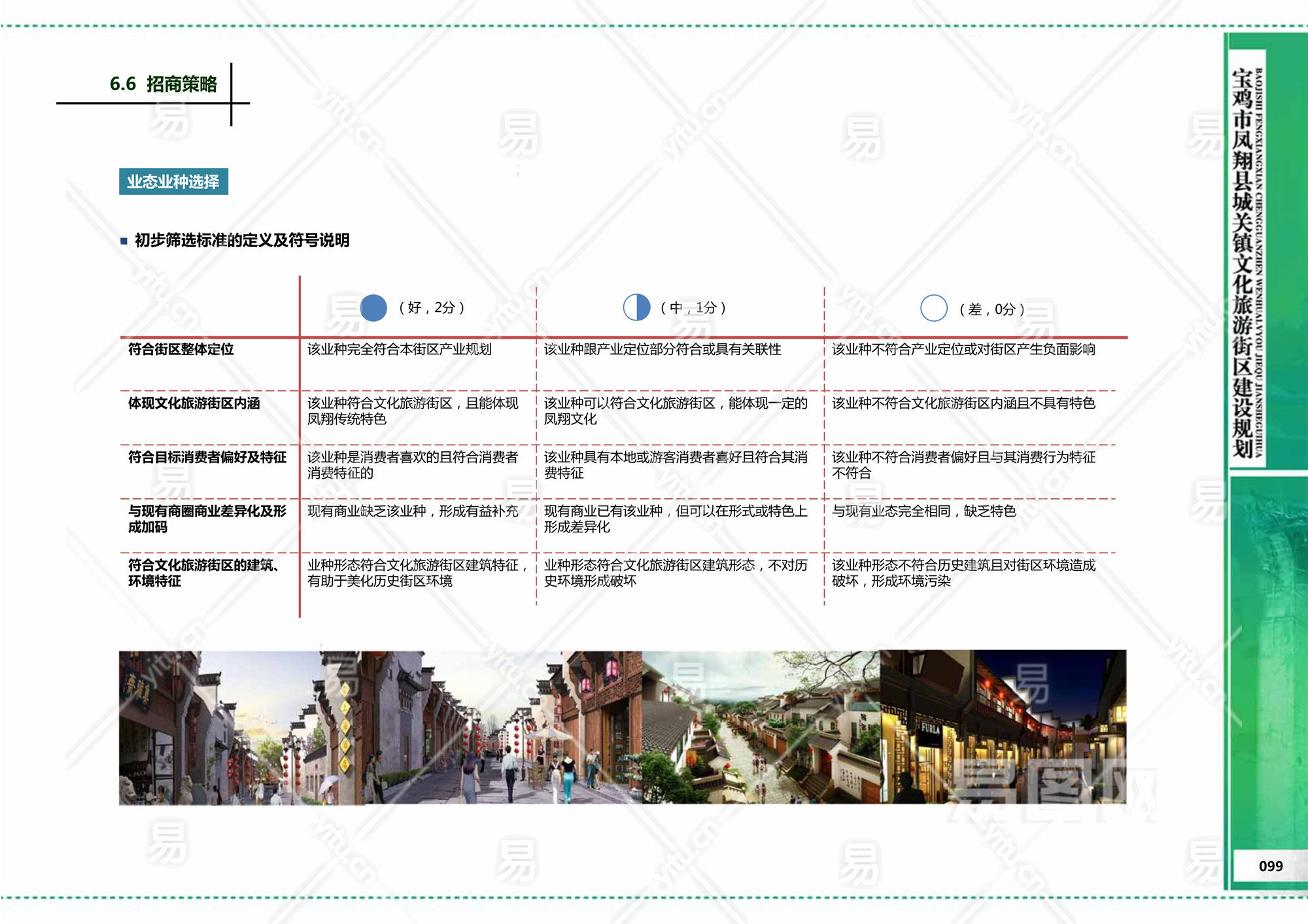1308x924 pixels.
Task: Click the row header '符合目标消费者偏好及特征'
Action: 207,457
